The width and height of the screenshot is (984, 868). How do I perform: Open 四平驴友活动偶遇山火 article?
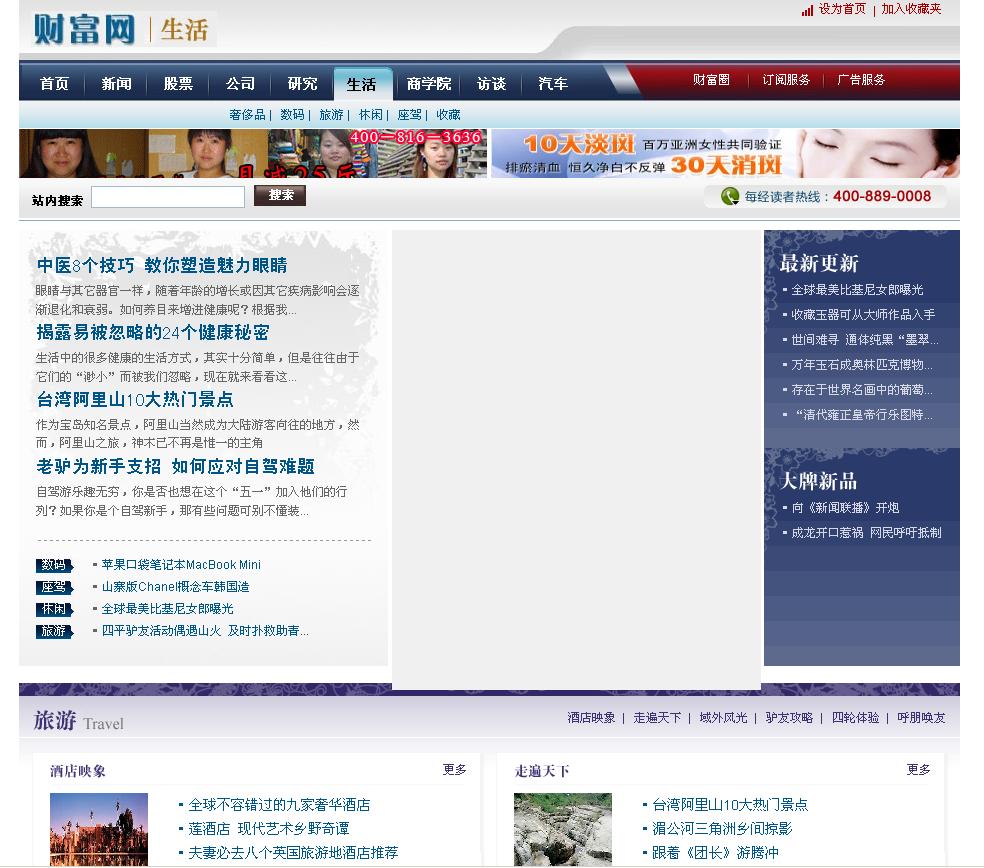[x=205, y=631]
